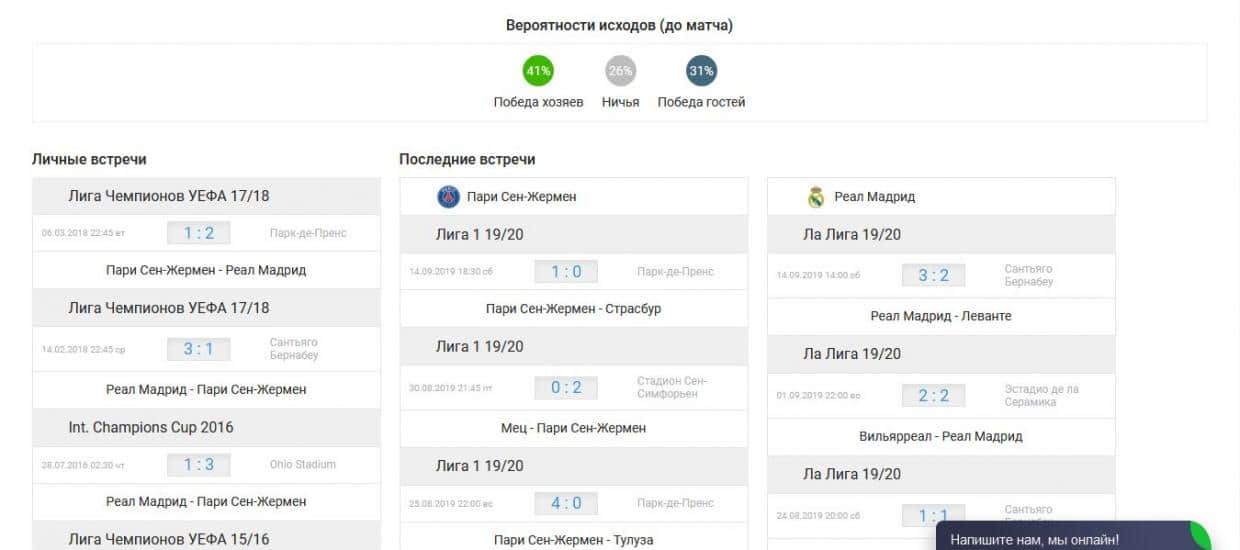
Task: Open the 1 : 3 score at Ohio Stadium
Action: click(x=198, y=465)
